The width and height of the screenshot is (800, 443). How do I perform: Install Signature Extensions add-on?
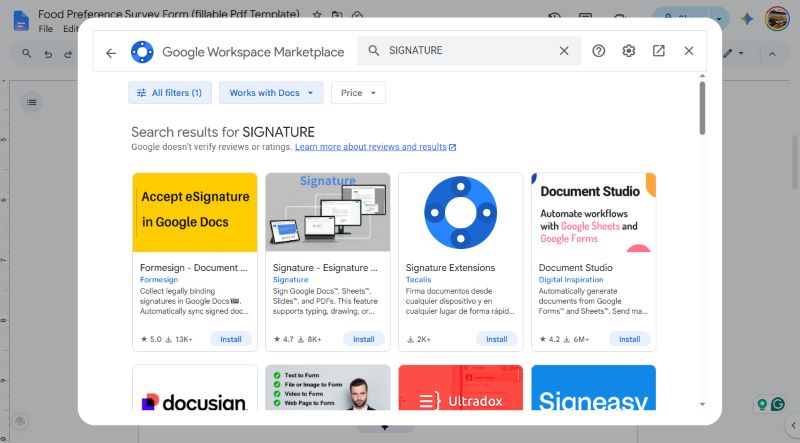point(496,339)
